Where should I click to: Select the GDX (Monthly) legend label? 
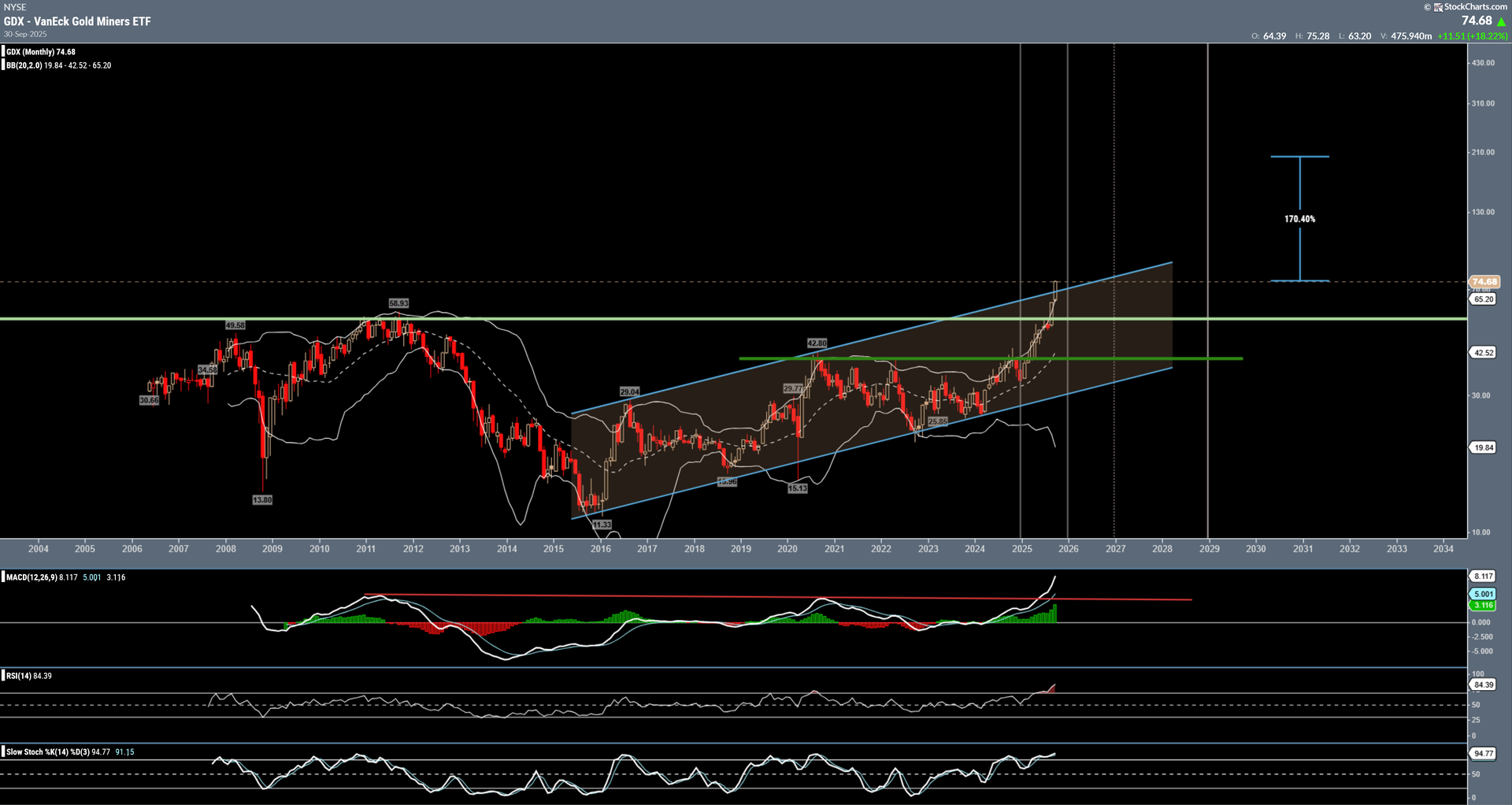[41, 52]
